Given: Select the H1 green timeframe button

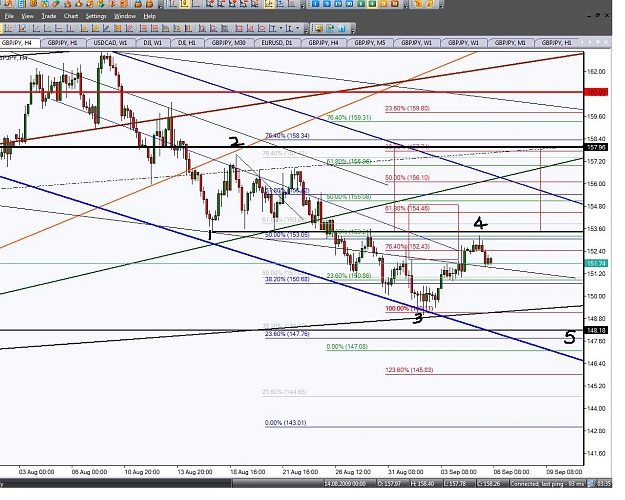Looking at the screenshot, I should (361, 4).
